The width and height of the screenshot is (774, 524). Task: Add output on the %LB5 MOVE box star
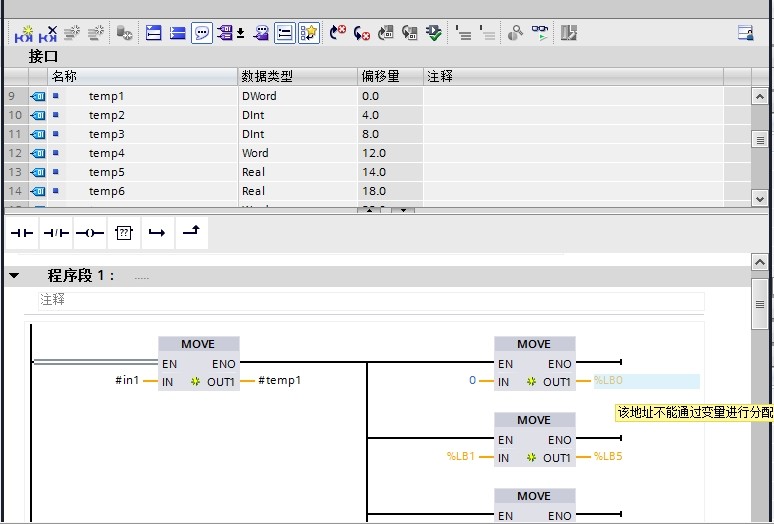(531, 458)
